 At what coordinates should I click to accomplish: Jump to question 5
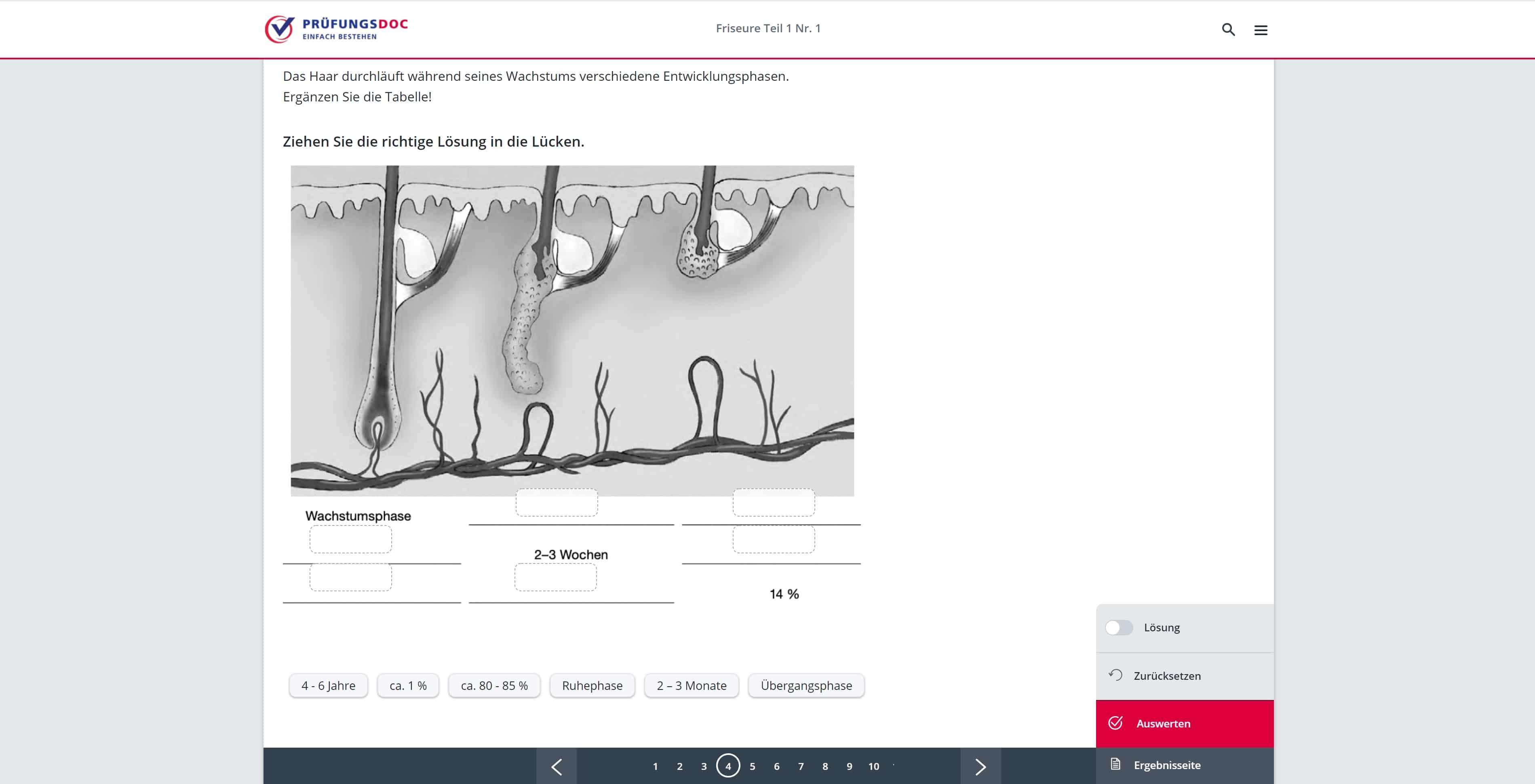(x=752, y=766)
